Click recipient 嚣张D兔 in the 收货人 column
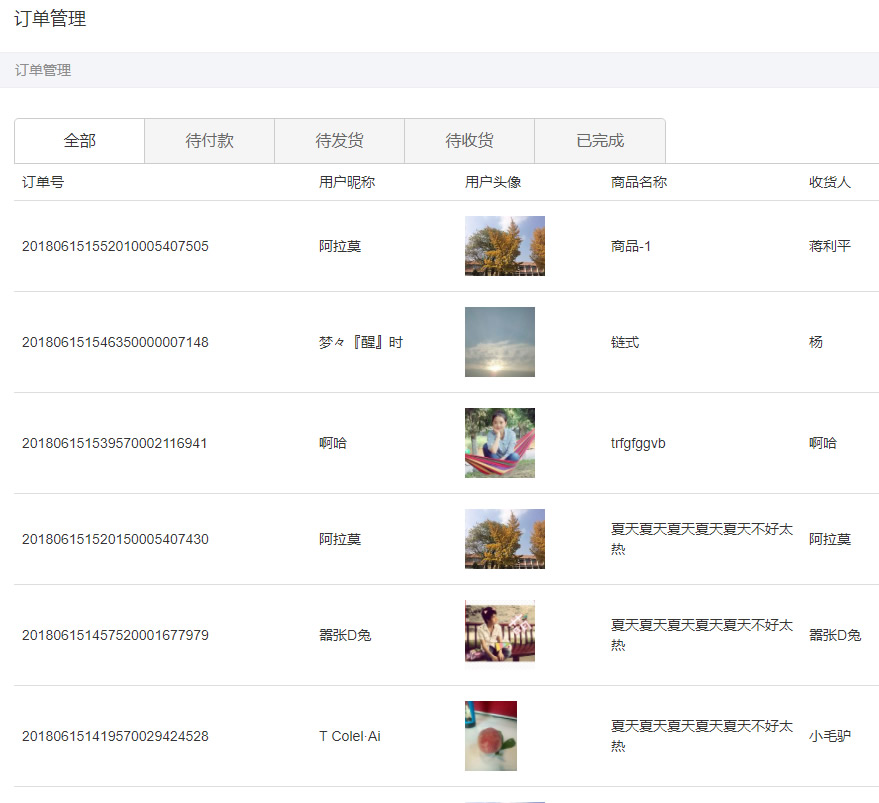Image resolution: width=879 pixels, height=803 pixels. [835, 635]
